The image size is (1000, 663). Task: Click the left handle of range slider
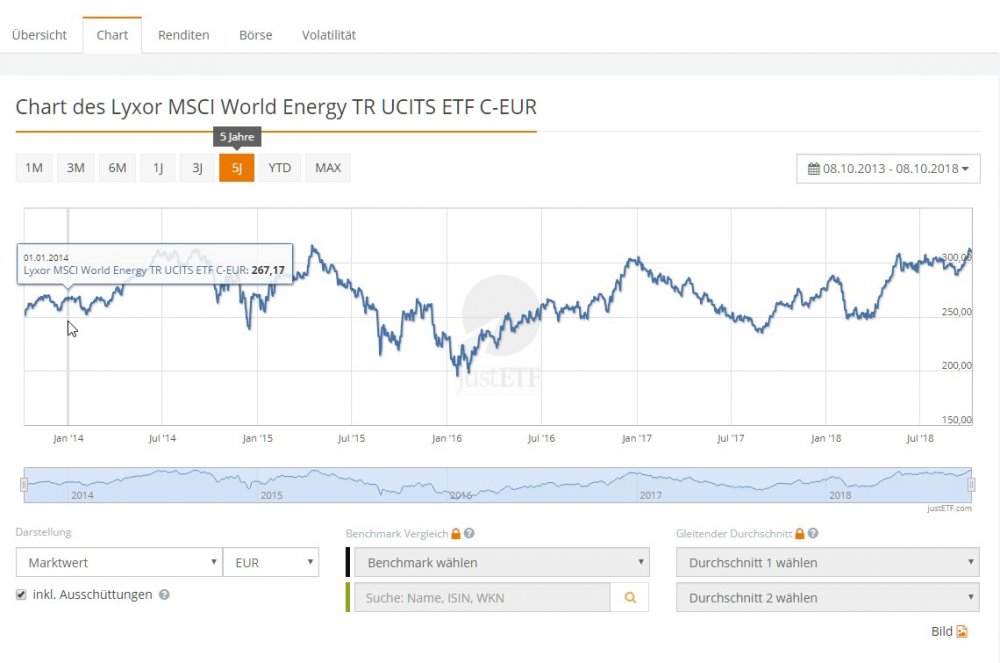pyautogui.click(x=24, y=485)
